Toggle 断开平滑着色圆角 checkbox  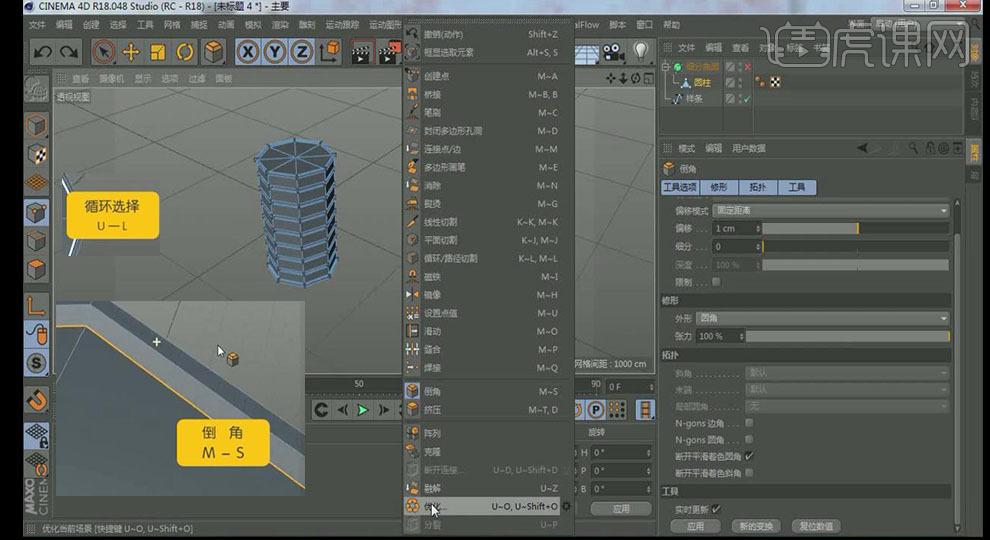pyautogui.click(x=749, y=456)
